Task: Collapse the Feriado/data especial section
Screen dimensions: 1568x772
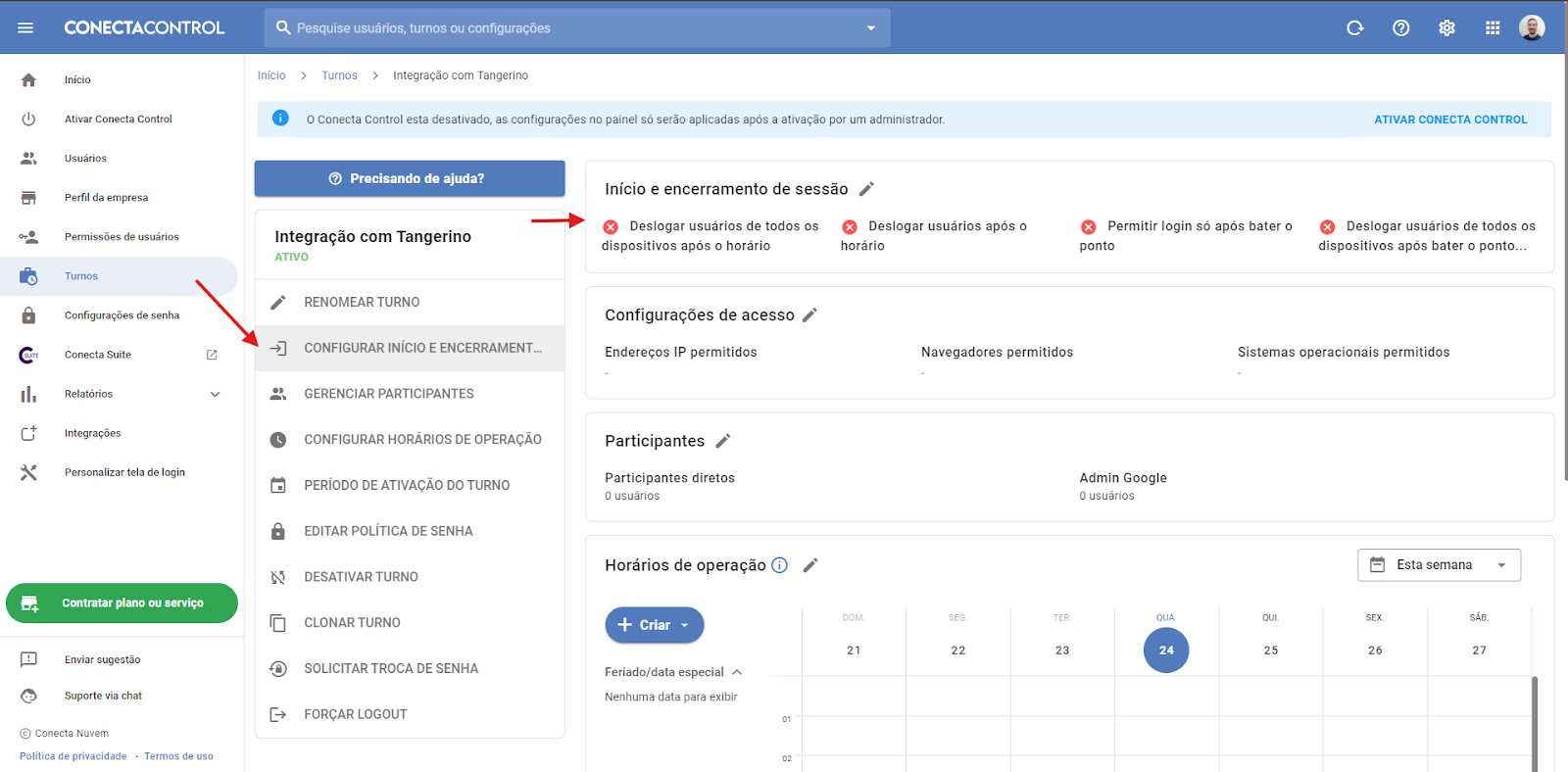Action: tap(737, 672)
